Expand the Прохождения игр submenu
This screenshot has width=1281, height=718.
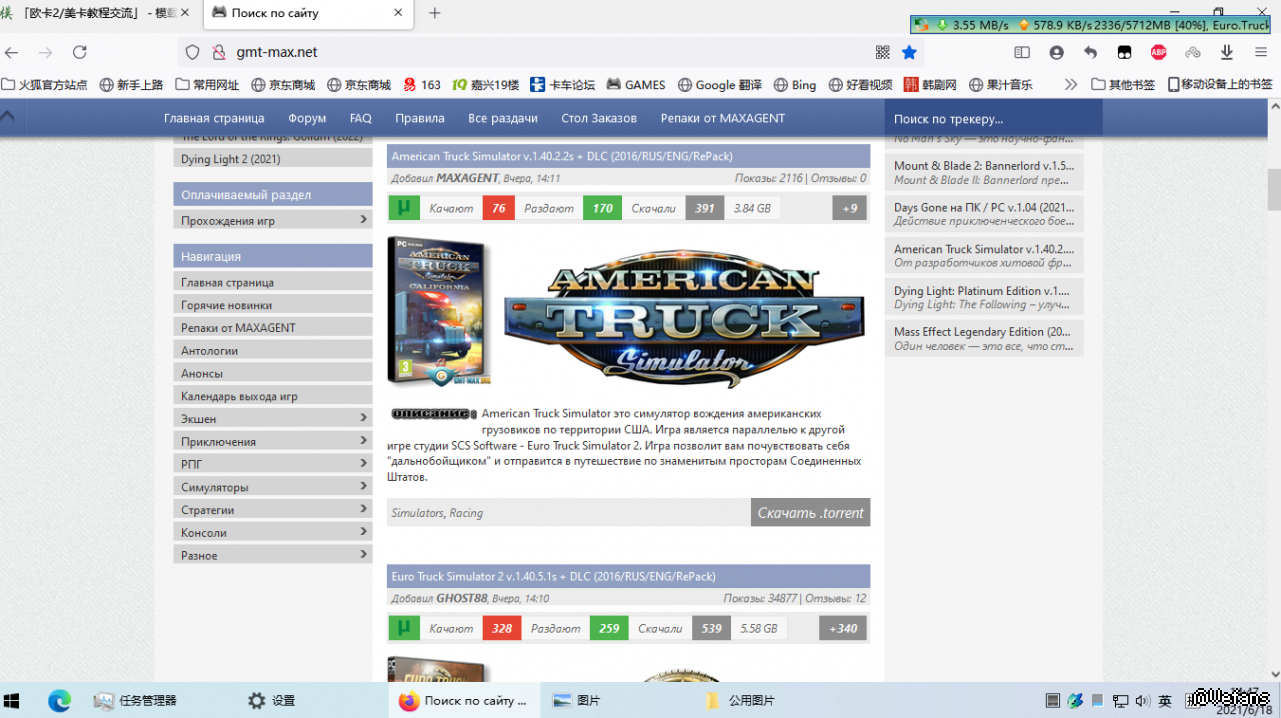coord(363,220)
